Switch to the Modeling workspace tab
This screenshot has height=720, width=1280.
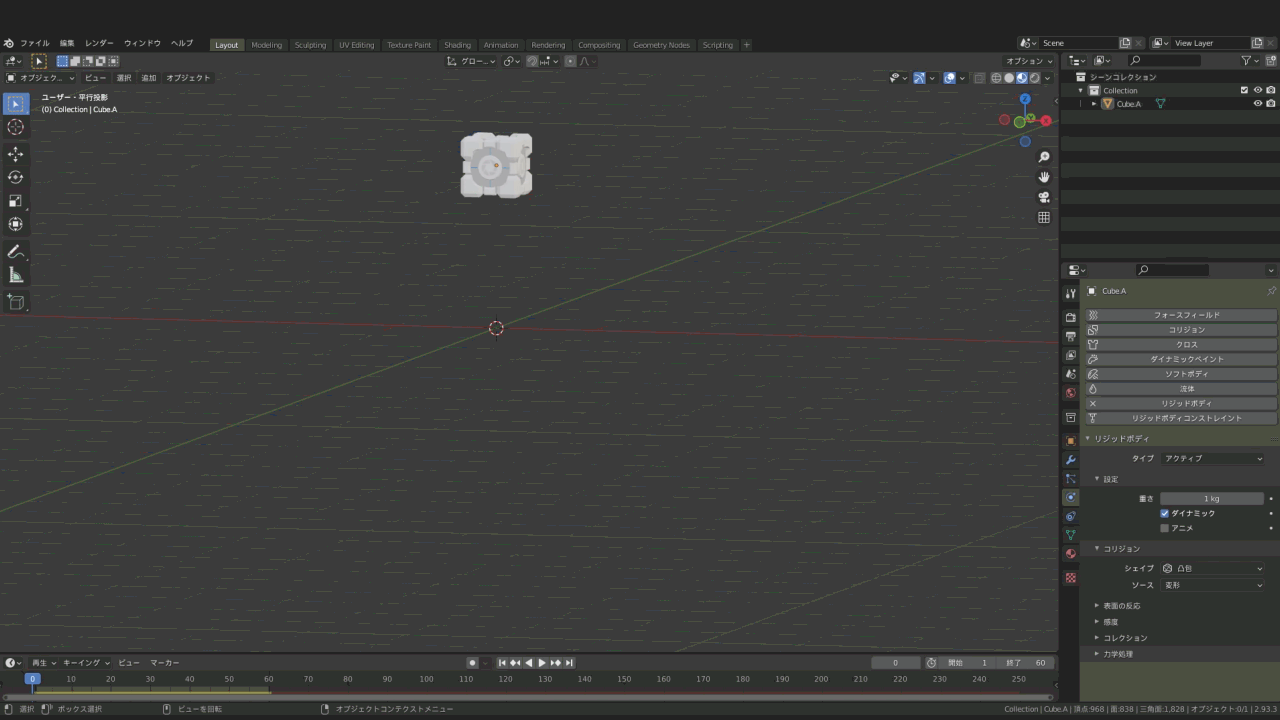(x=266, y=44)
